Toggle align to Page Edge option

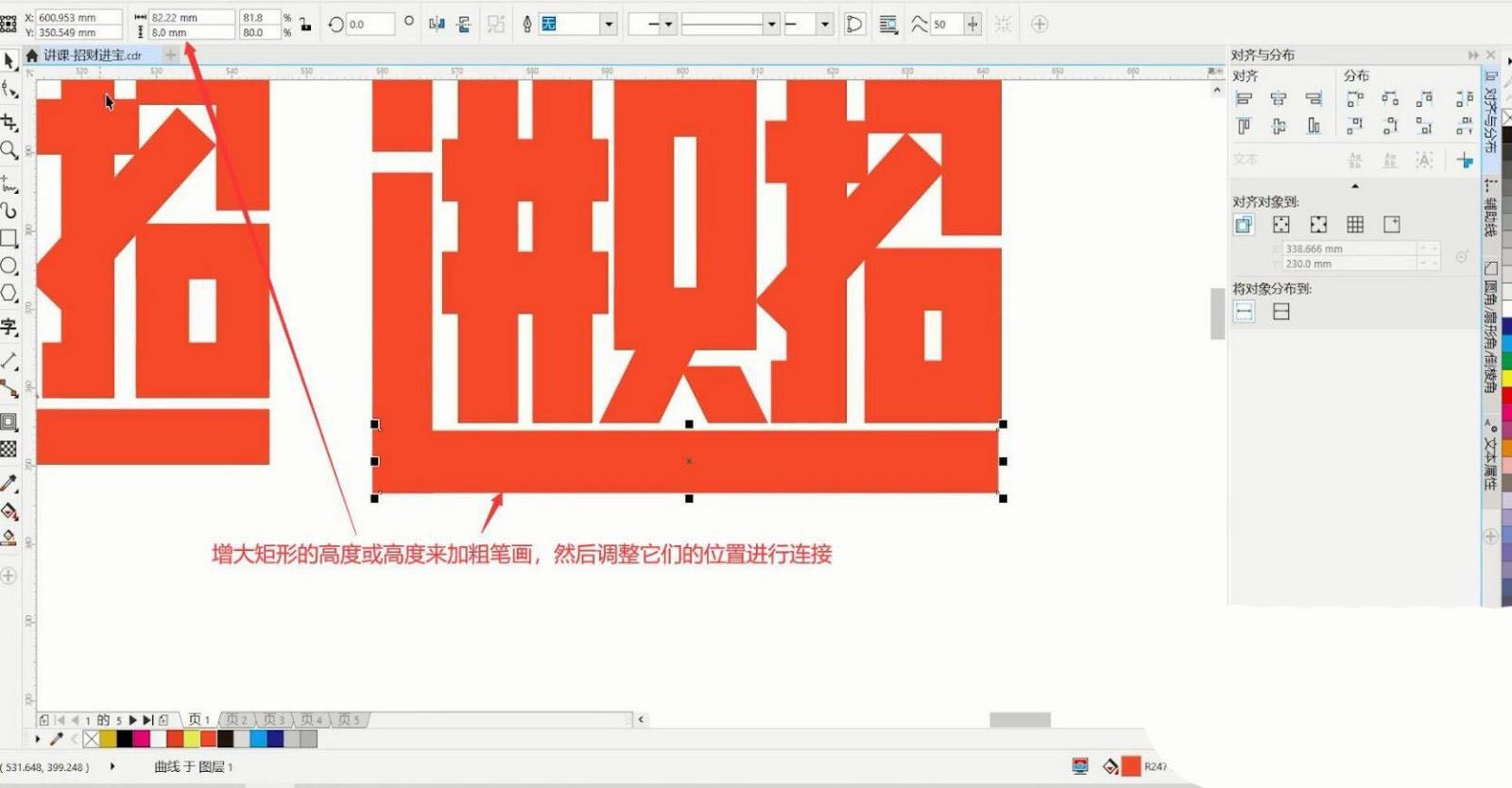point(1281,225)
